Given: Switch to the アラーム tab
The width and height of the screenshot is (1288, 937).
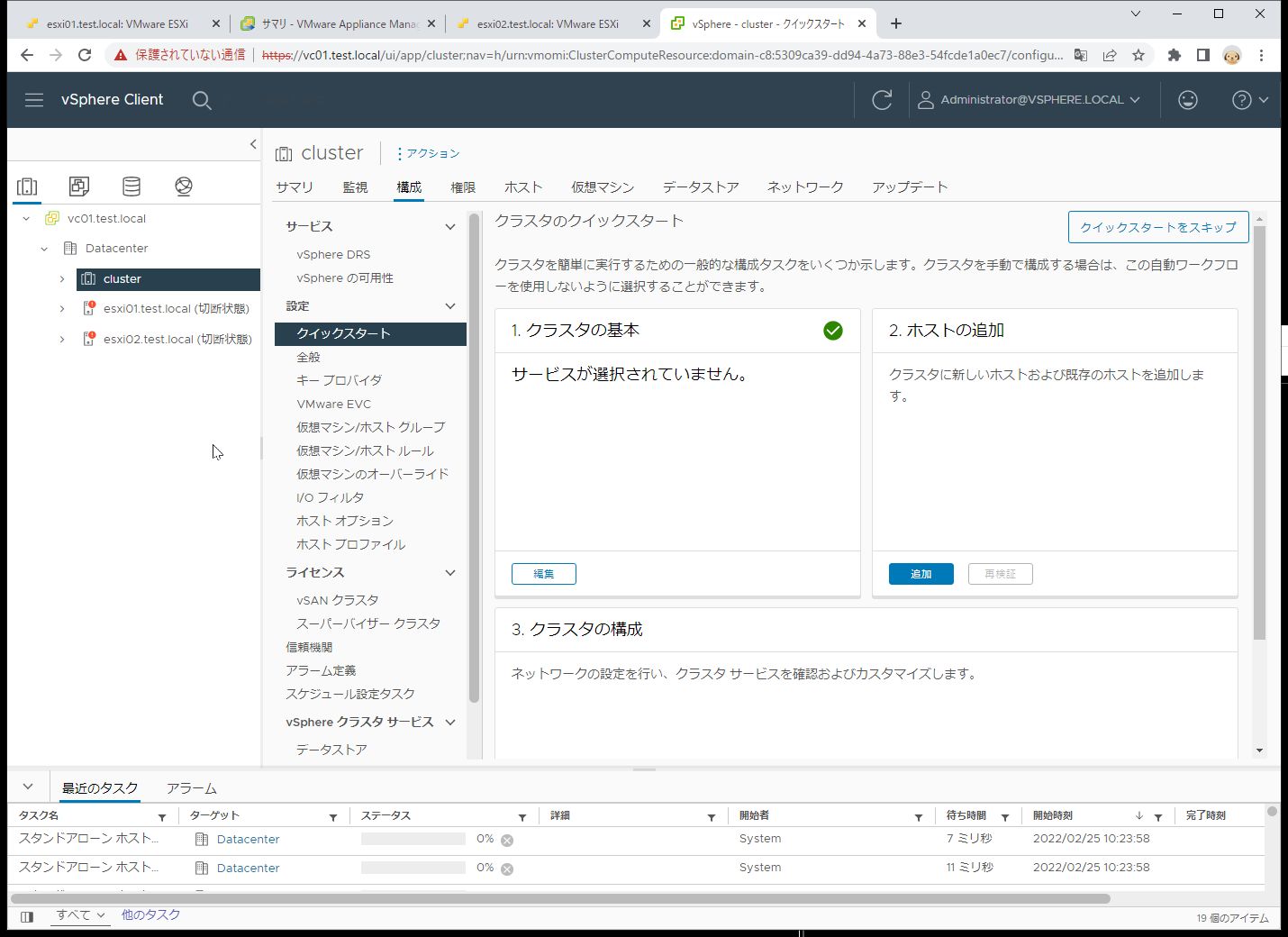Looking at the screenshot, I should [x=191, y=788].
